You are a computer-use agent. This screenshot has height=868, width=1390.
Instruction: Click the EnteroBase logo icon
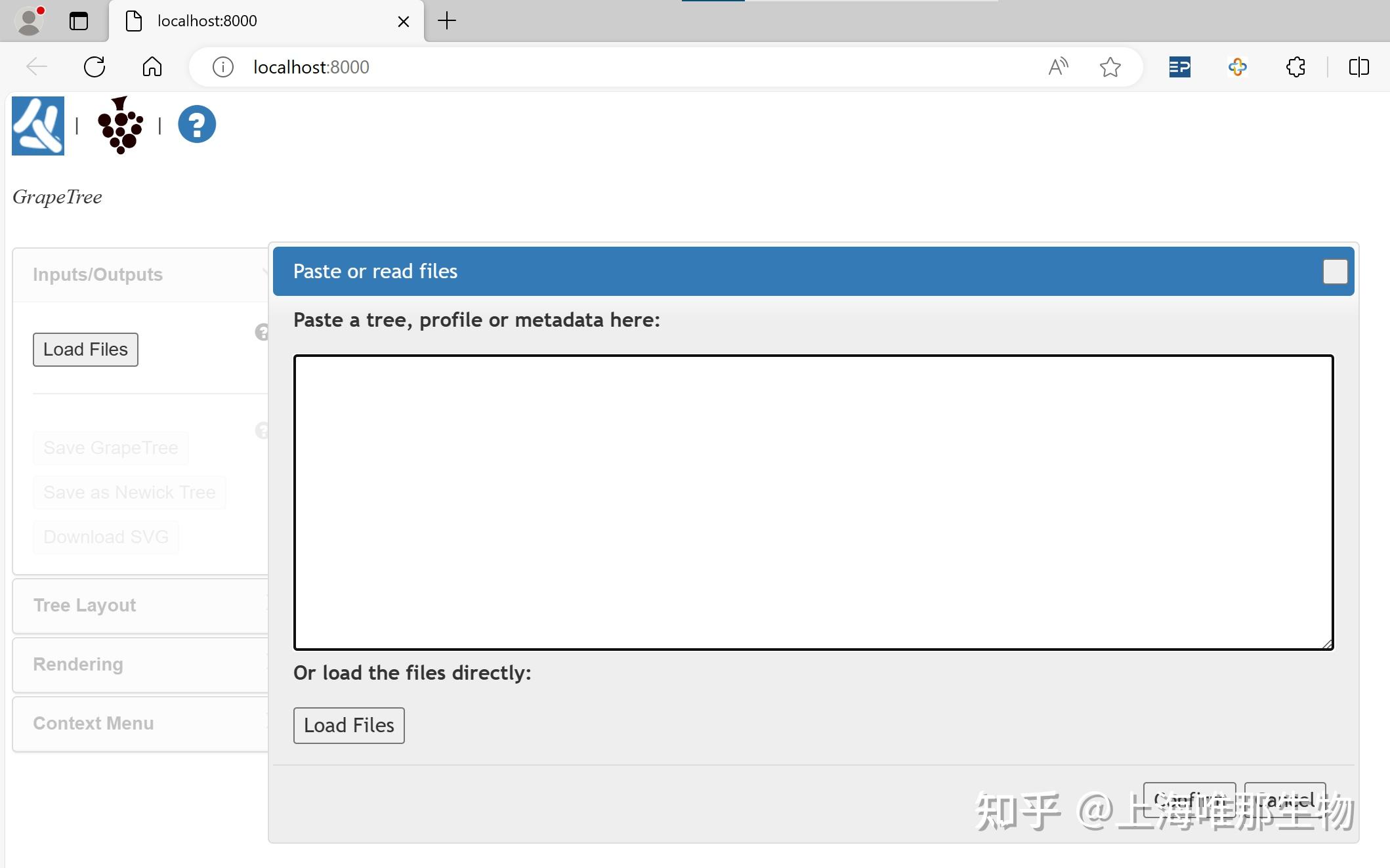click(x=38, y=125)
